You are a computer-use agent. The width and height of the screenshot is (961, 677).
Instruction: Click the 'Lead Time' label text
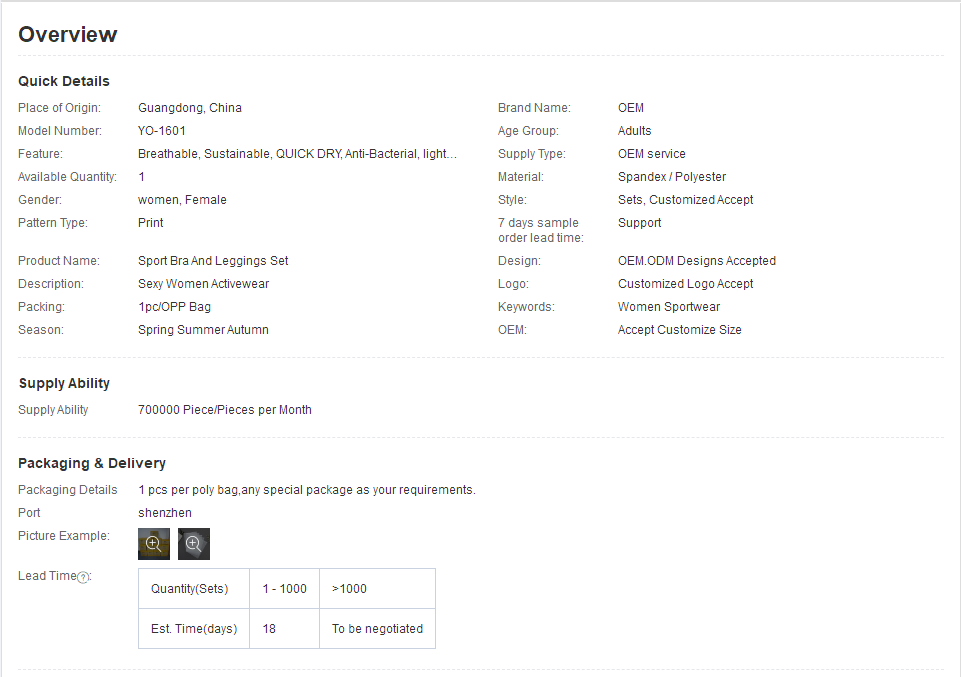coord(47,576)
